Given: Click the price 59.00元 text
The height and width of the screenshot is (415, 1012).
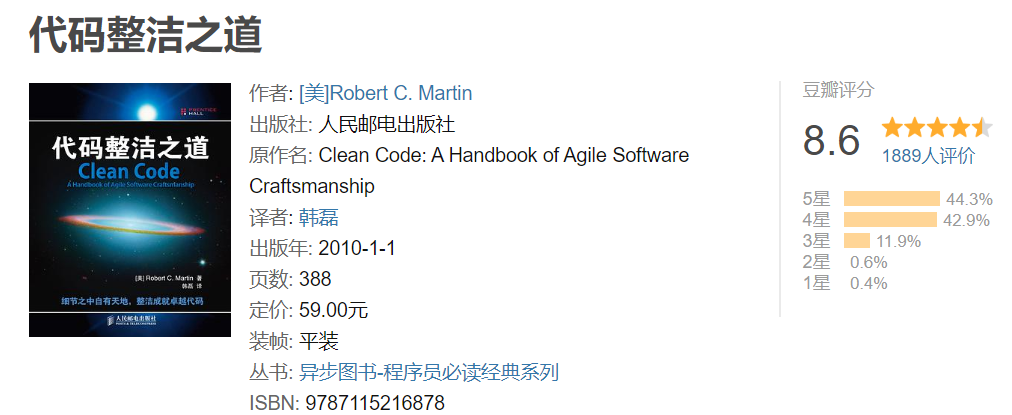Looking at the screenshot, I should 333,310.
